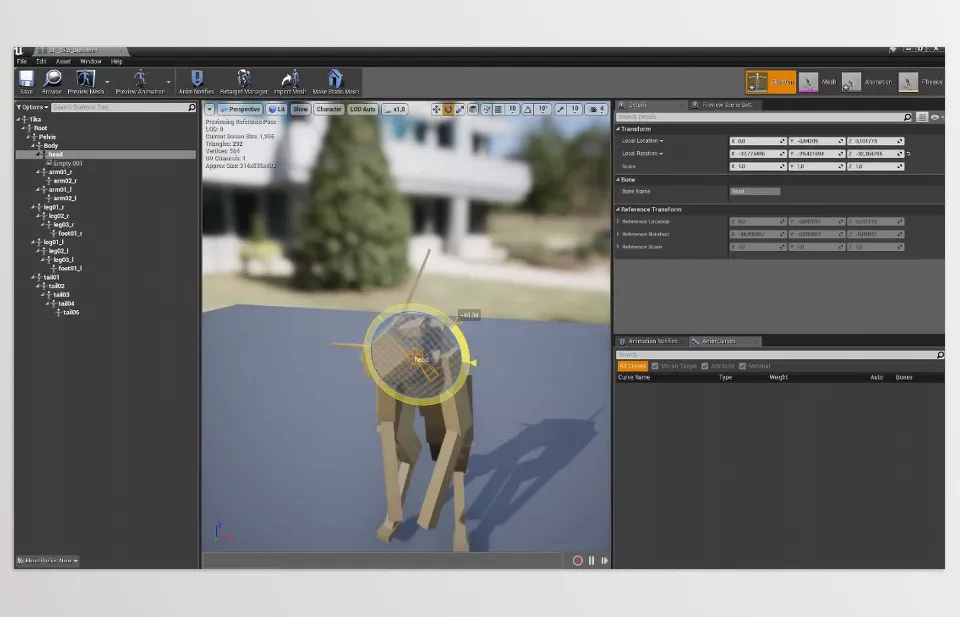Open the camera speed setting
Screen dimensions: 960x617
point(596,109)
